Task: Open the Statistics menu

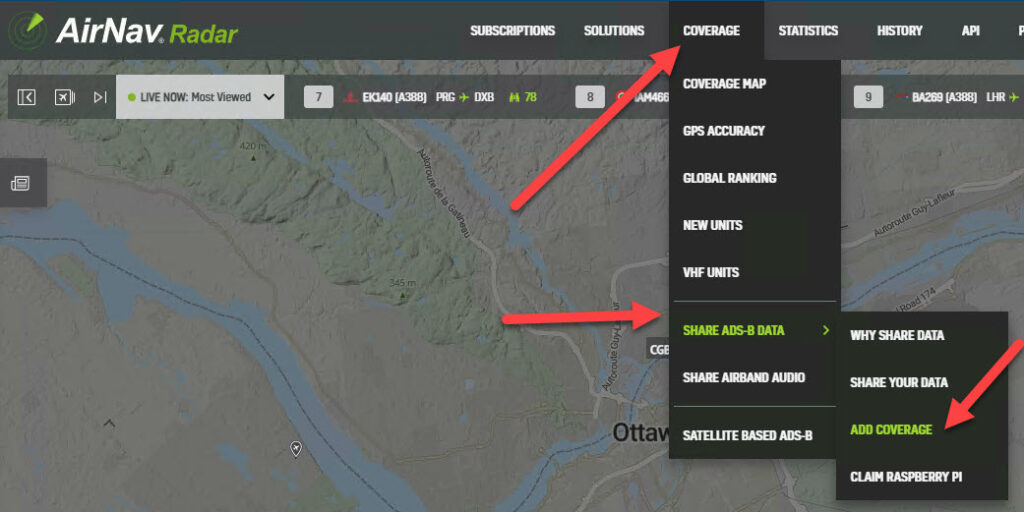Action: pyautogui.click(x=808, y=31)
